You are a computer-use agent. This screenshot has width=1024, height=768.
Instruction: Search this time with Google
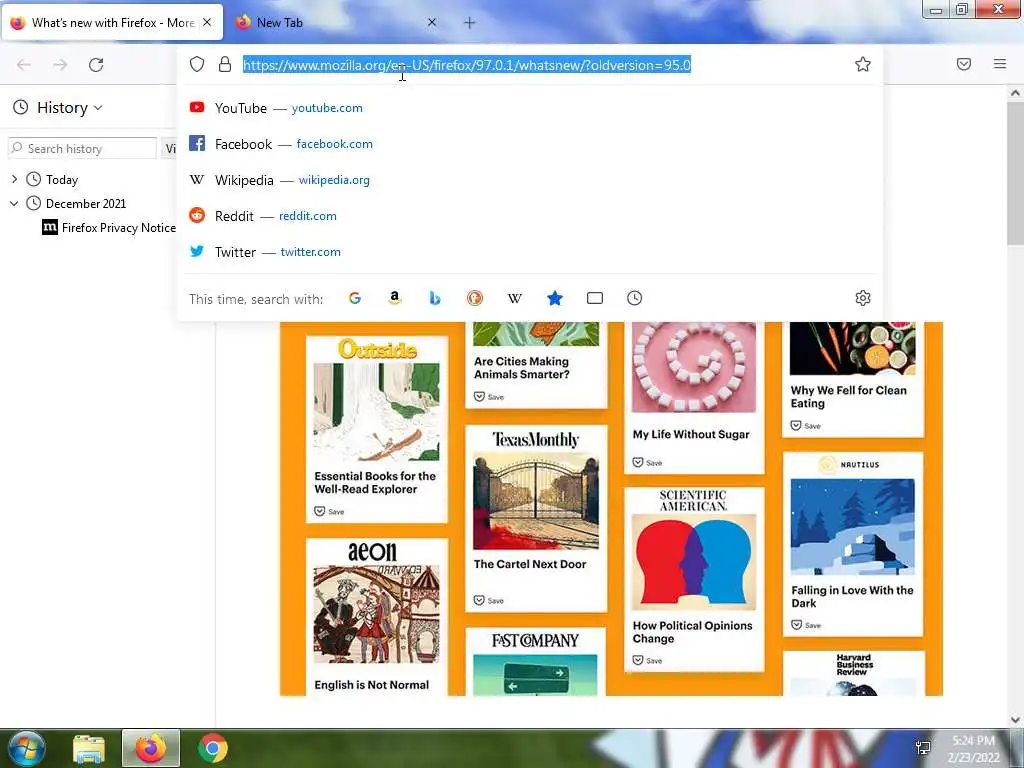(x=355, y=298)
